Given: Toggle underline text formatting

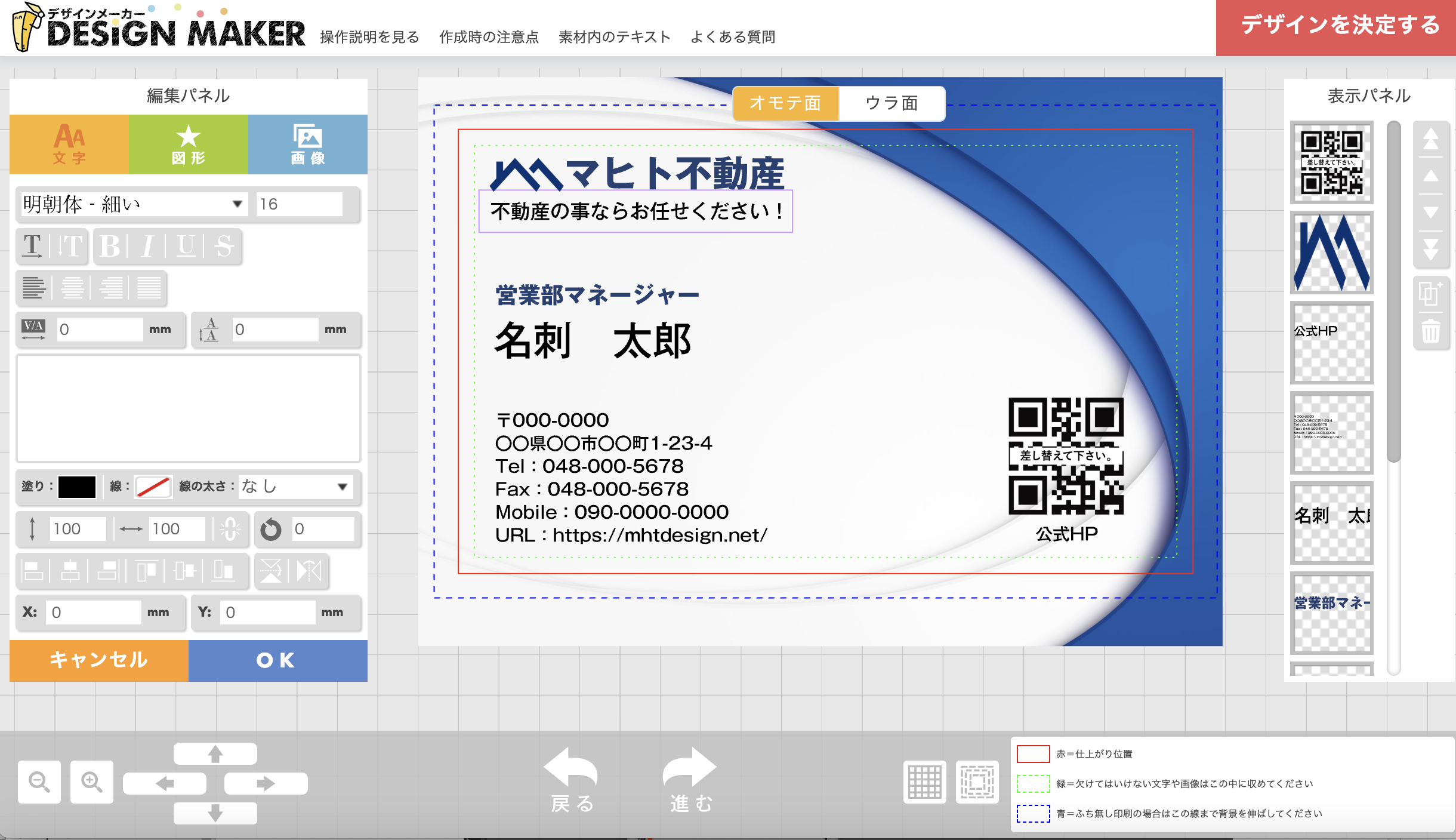Looking at the screenshot, I should (186, 246).
